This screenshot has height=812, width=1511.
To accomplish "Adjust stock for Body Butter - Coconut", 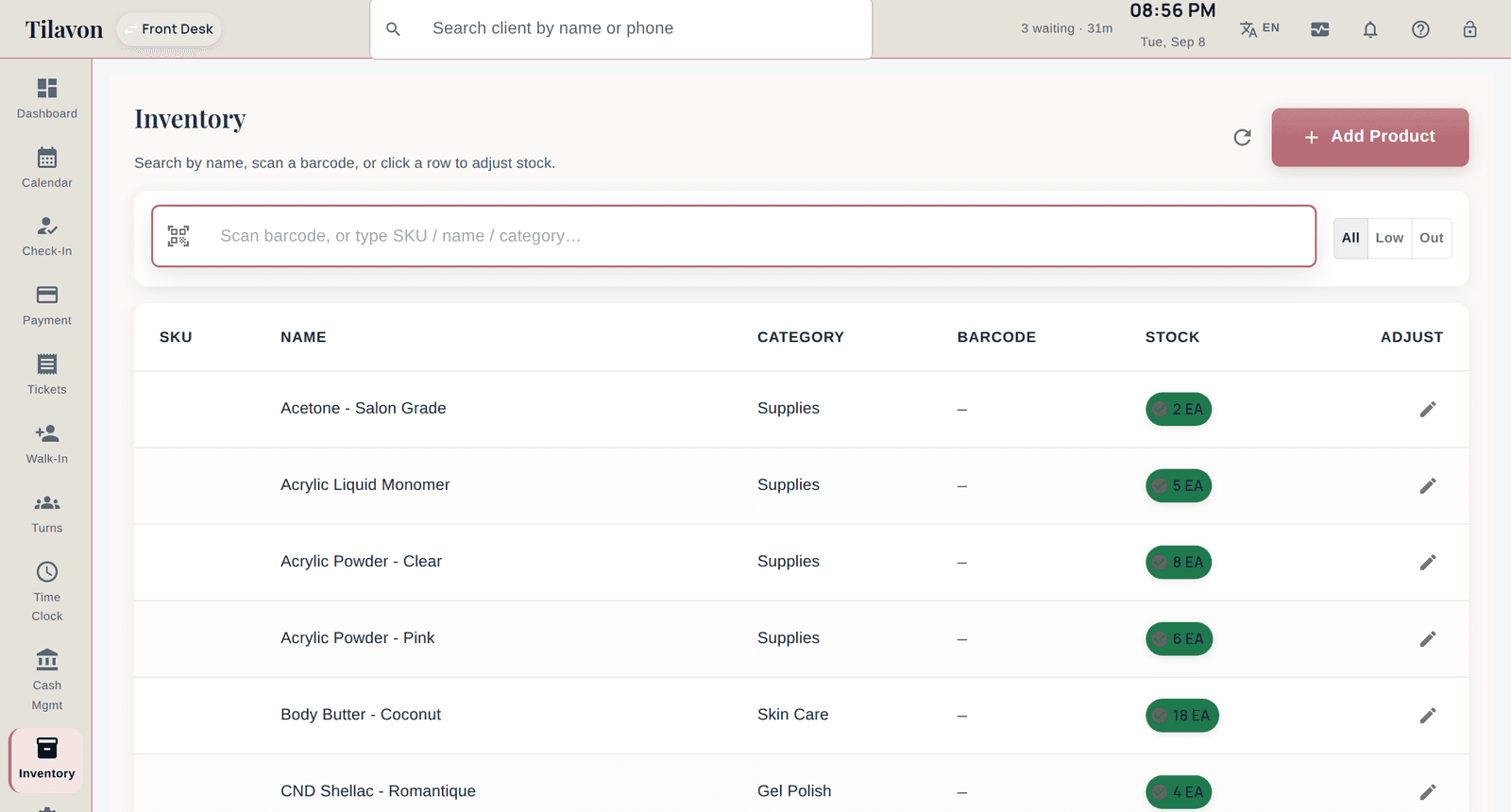I will tap(1428, 716).
